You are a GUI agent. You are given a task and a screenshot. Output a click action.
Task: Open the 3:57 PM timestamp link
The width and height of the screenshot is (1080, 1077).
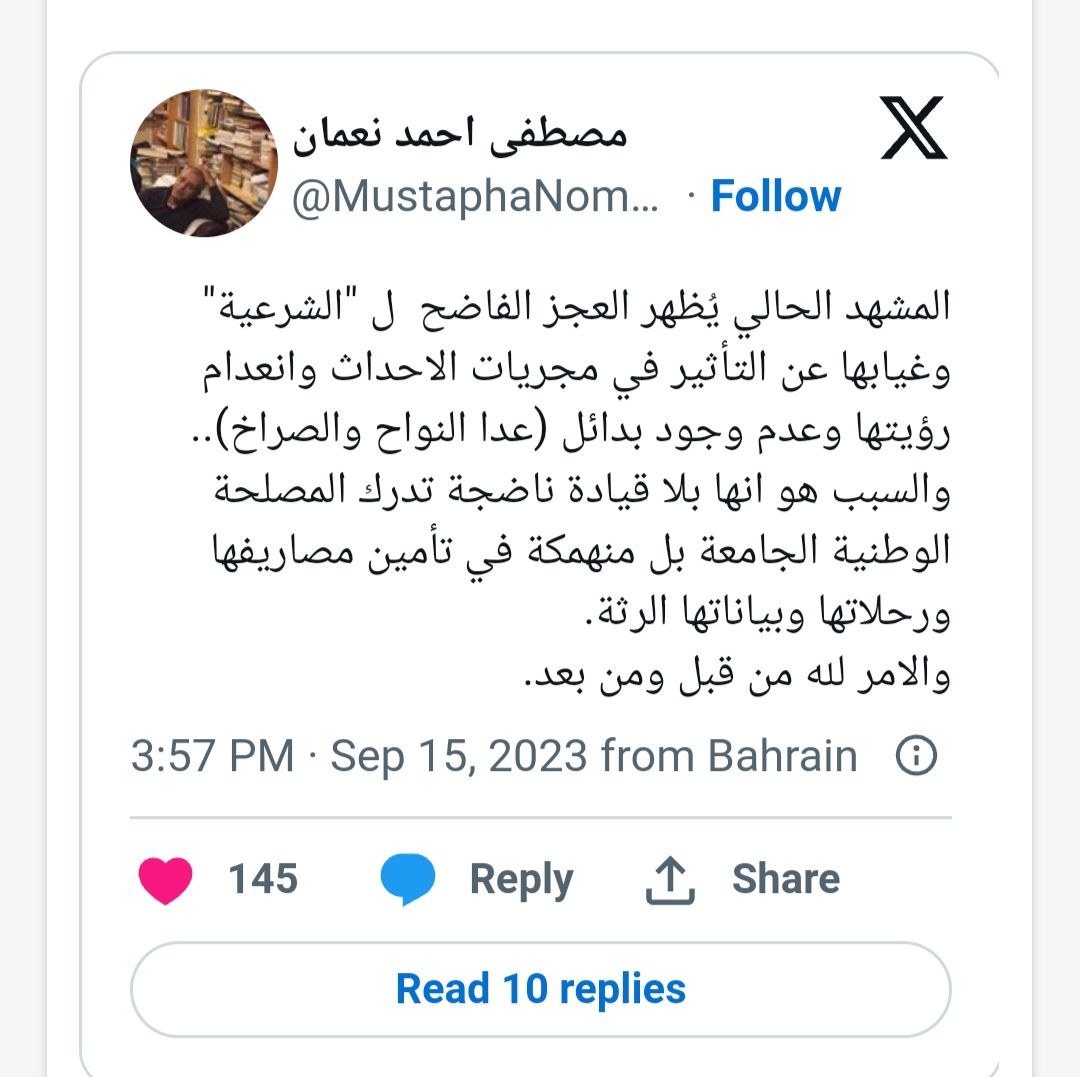213,756
